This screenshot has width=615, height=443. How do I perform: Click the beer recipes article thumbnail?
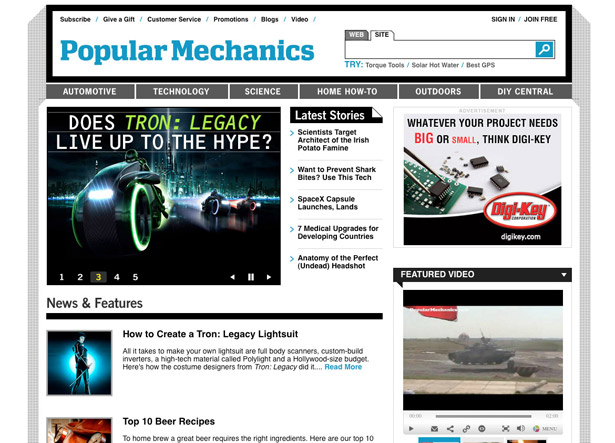[x=79, y=430]
